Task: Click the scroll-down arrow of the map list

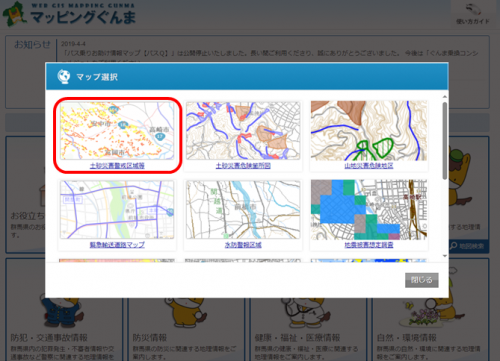Action: click(x=445, y=256)
